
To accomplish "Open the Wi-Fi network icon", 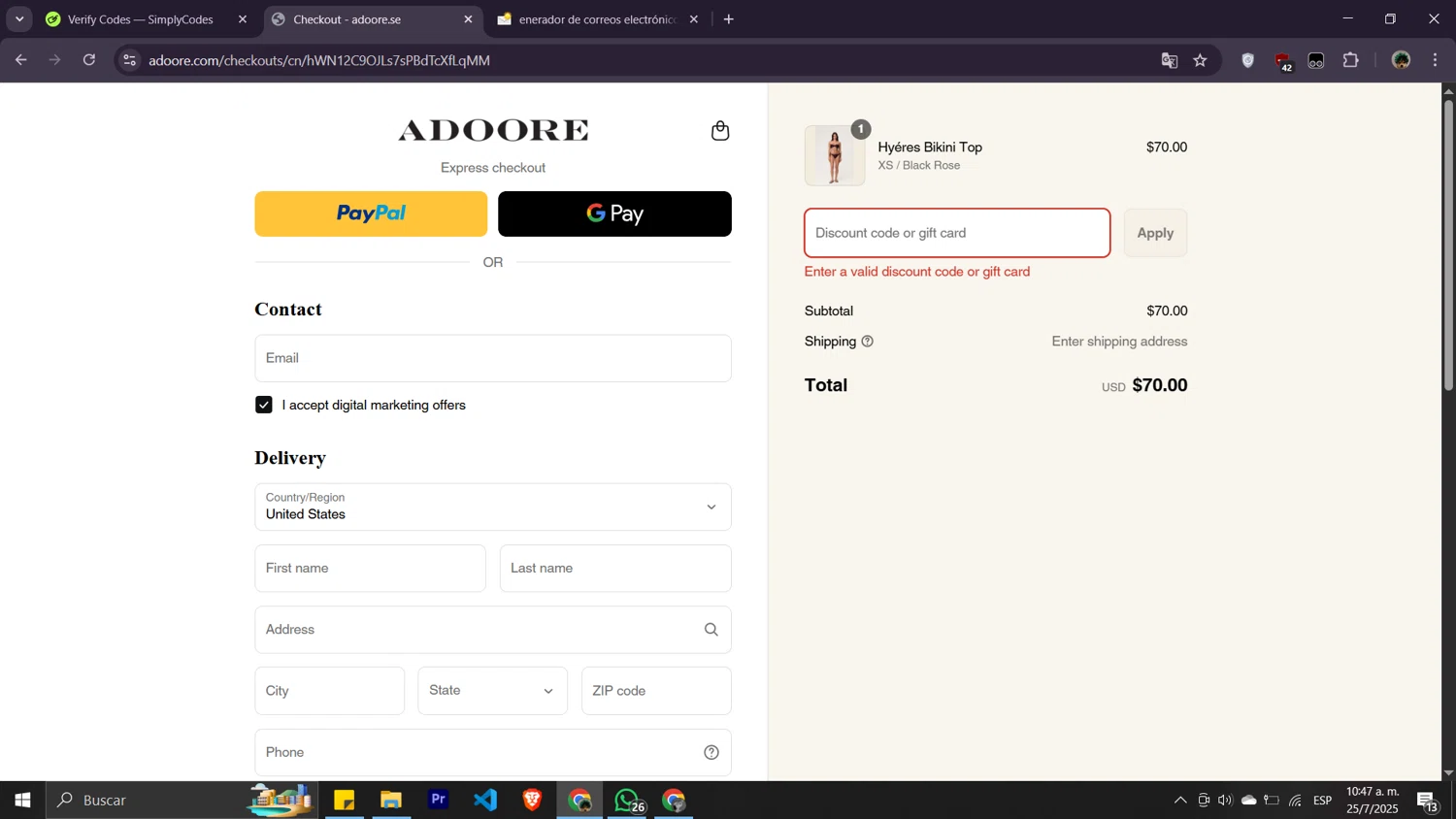I will tap(1295, 801).
